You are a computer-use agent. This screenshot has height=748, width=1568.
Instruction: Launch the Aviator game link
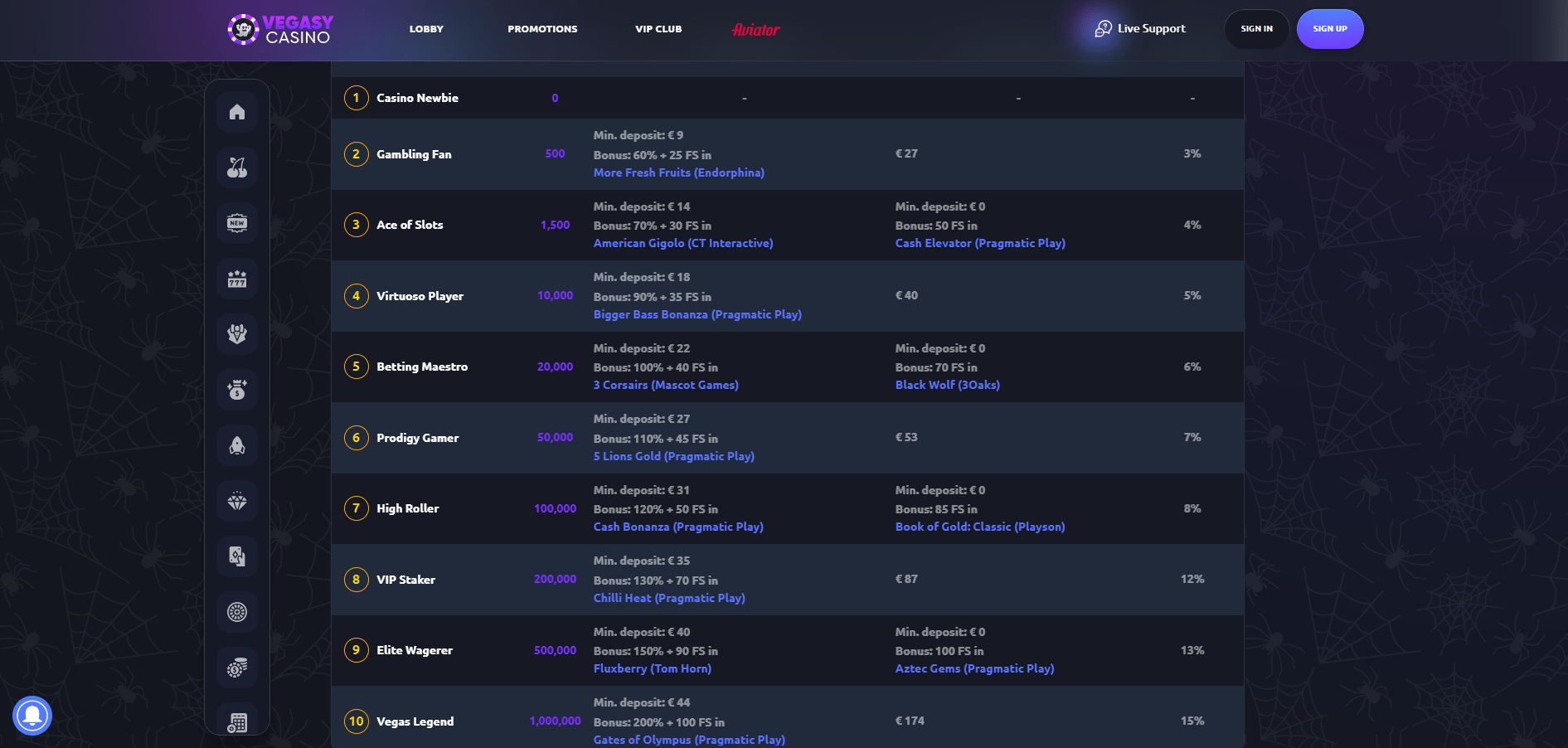755,30
